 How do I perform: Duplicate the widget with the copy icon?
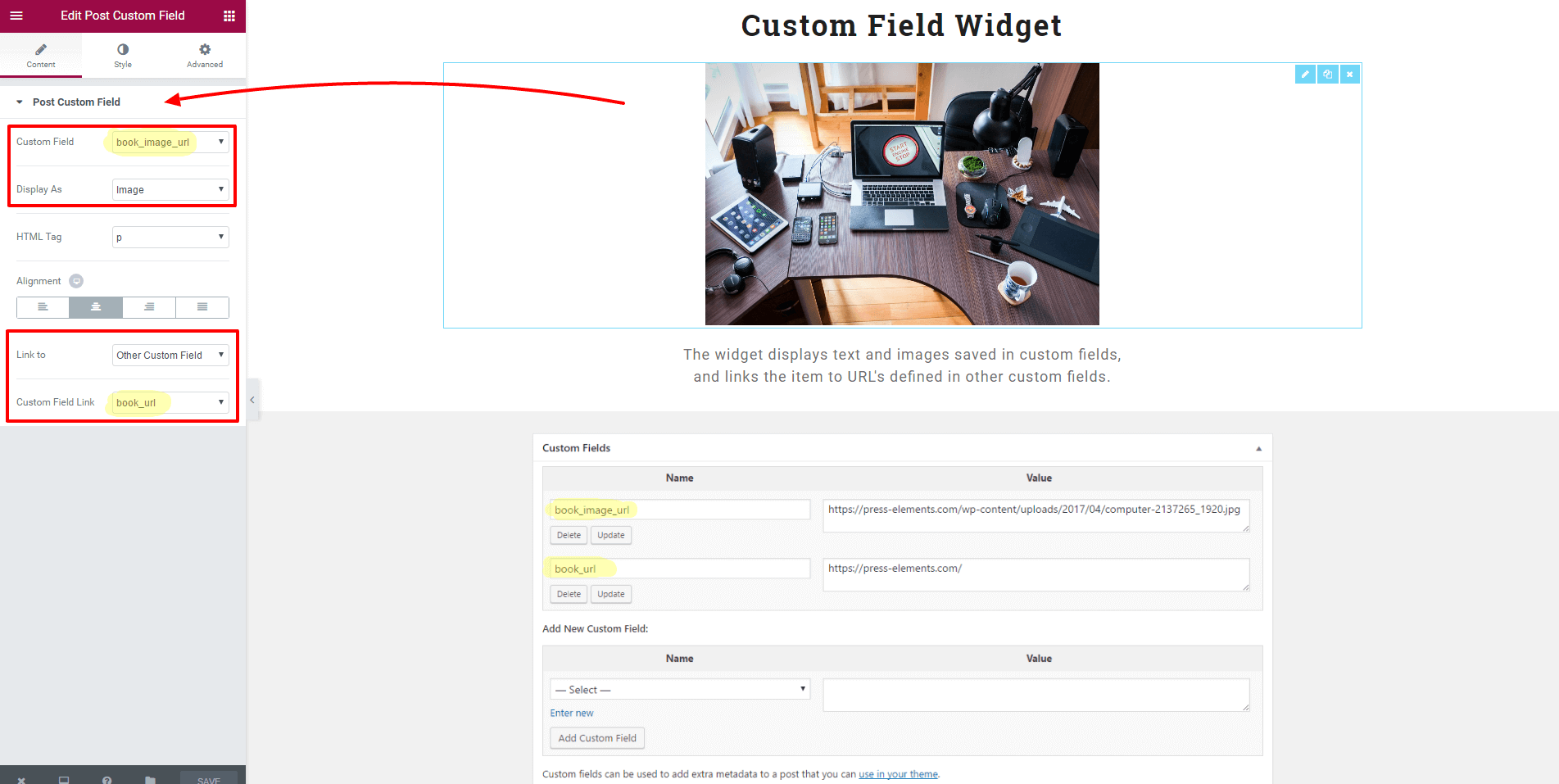point(1327,75)
